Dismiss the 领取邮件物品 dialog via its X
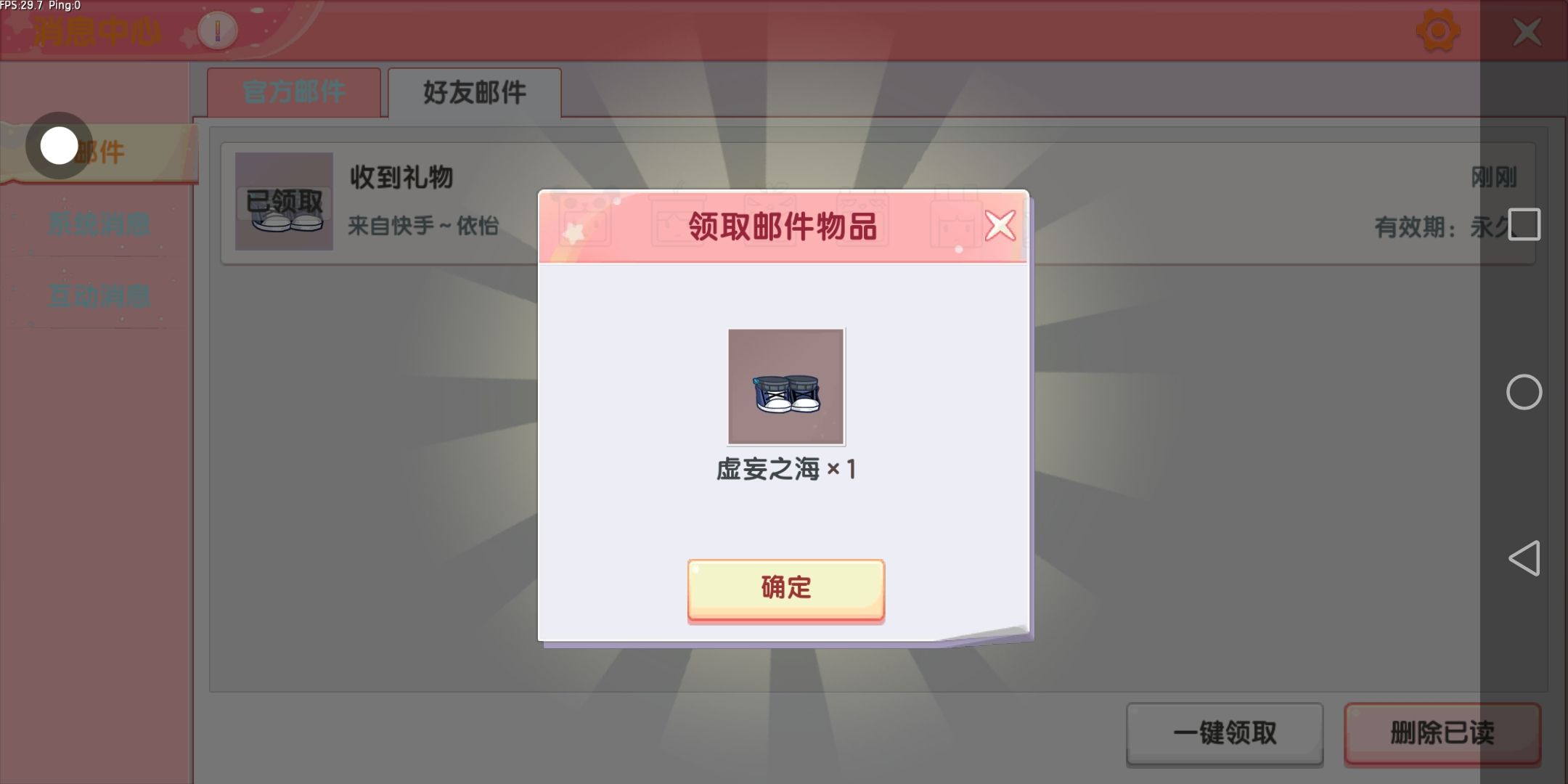 pos(1000,226)
